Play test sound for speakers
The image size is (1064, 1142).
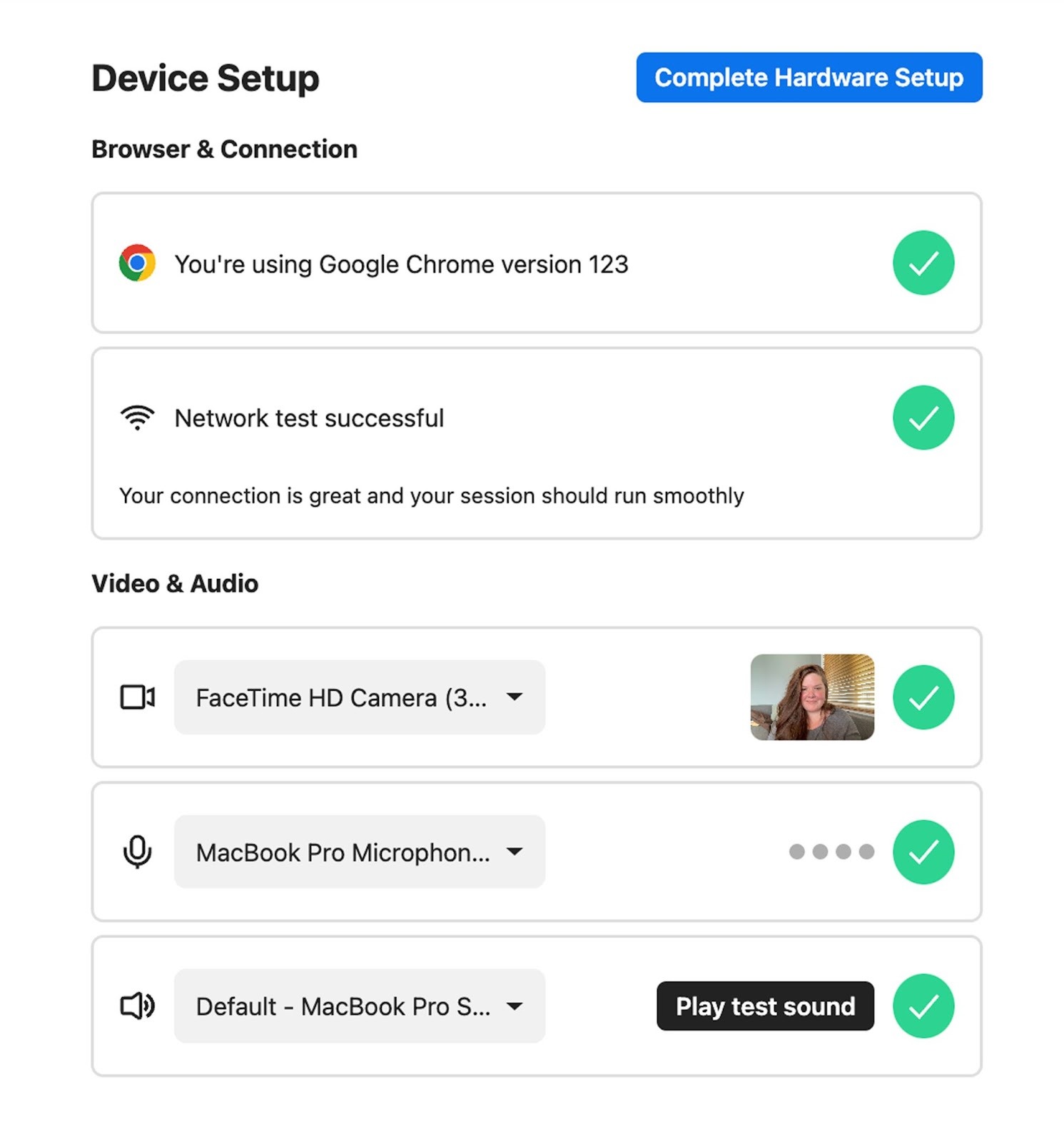(x=765, y=1006)
